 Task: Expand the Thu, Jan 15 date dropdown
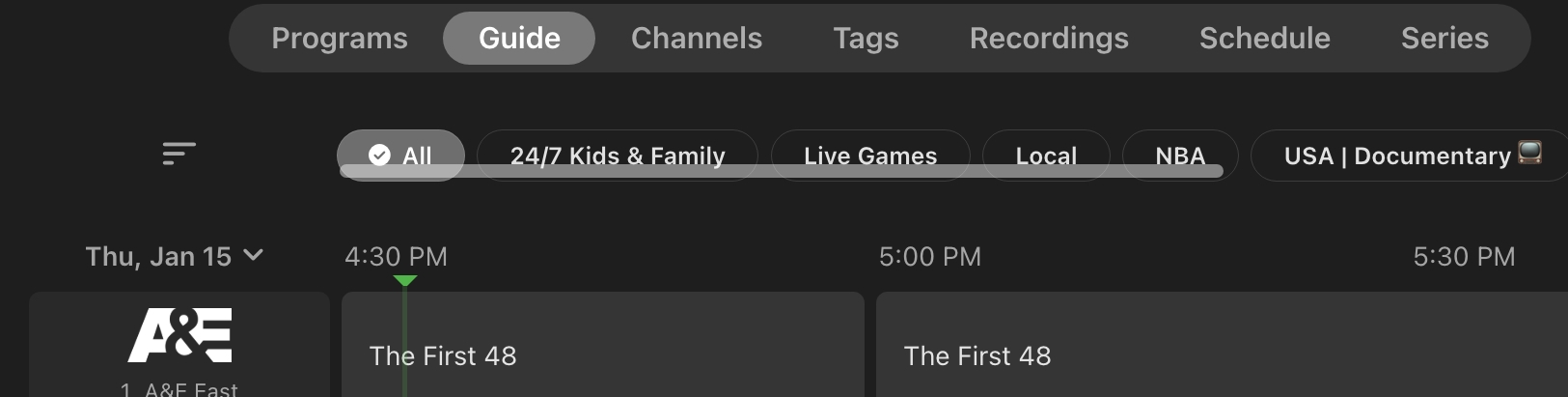pos(174,256)
